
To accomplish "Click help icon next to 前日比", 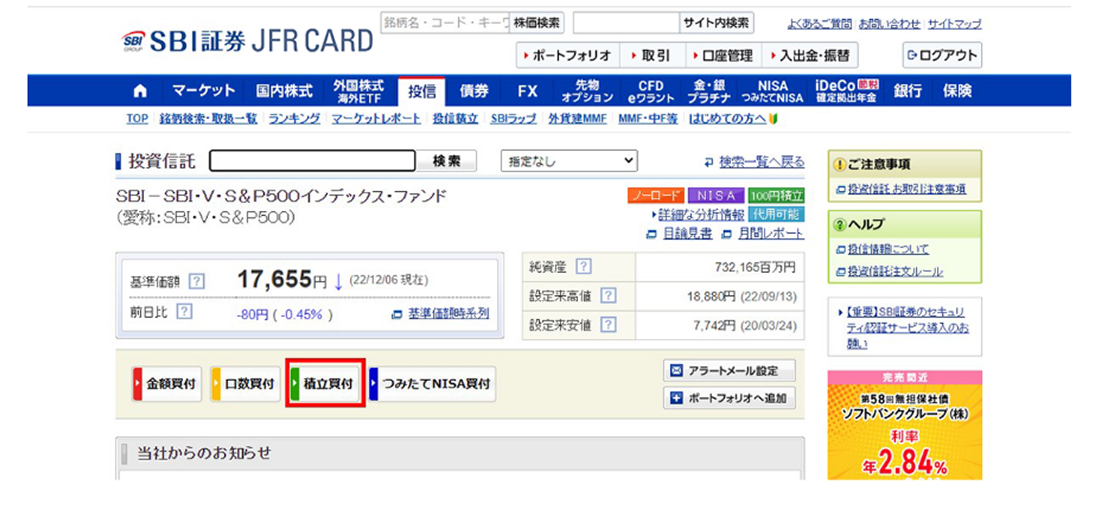I will click(184, 312).
